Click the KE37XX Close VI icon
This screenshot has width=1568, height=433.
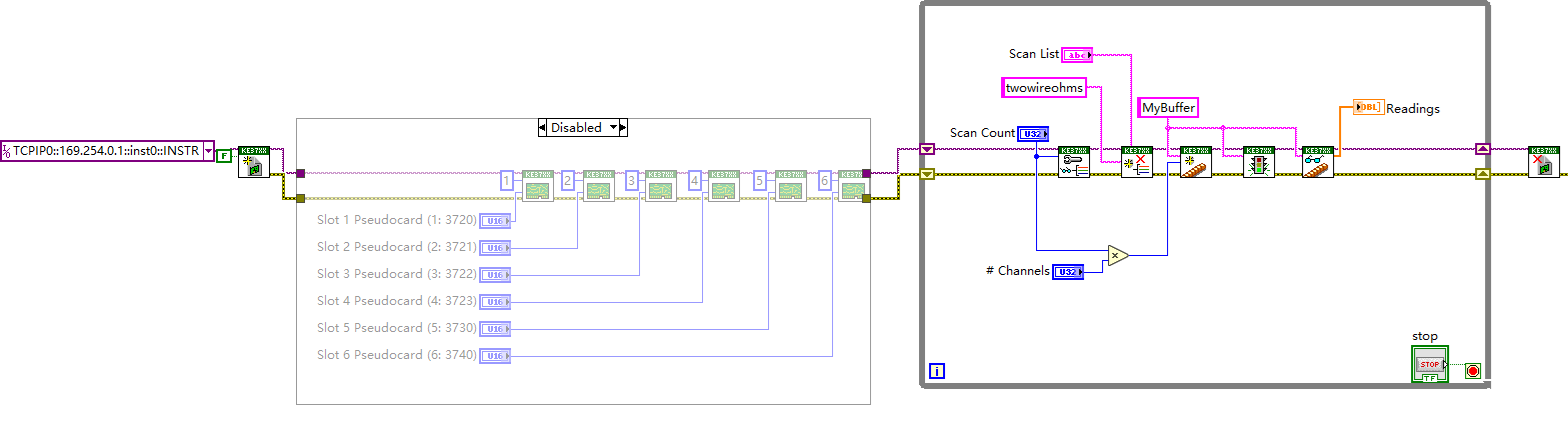pyautogui.click(x=1542, y=162)
